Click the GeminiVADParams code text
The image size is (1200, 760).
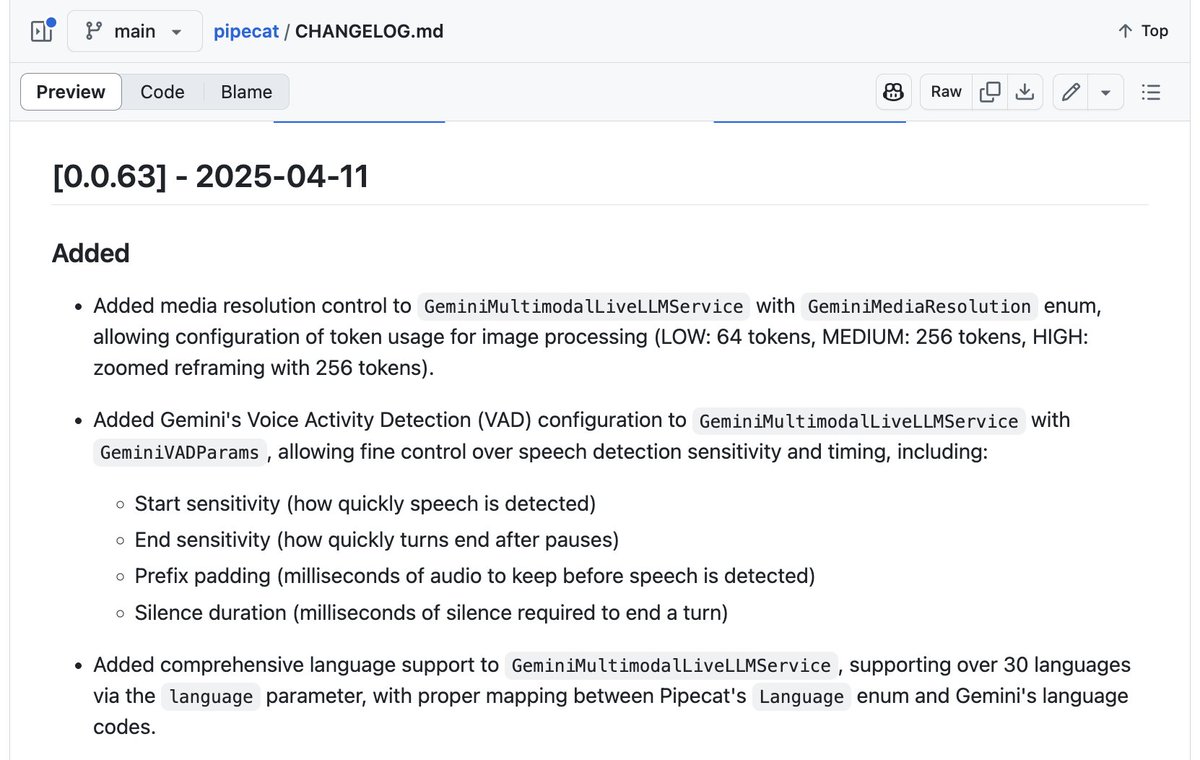[182, 453]
